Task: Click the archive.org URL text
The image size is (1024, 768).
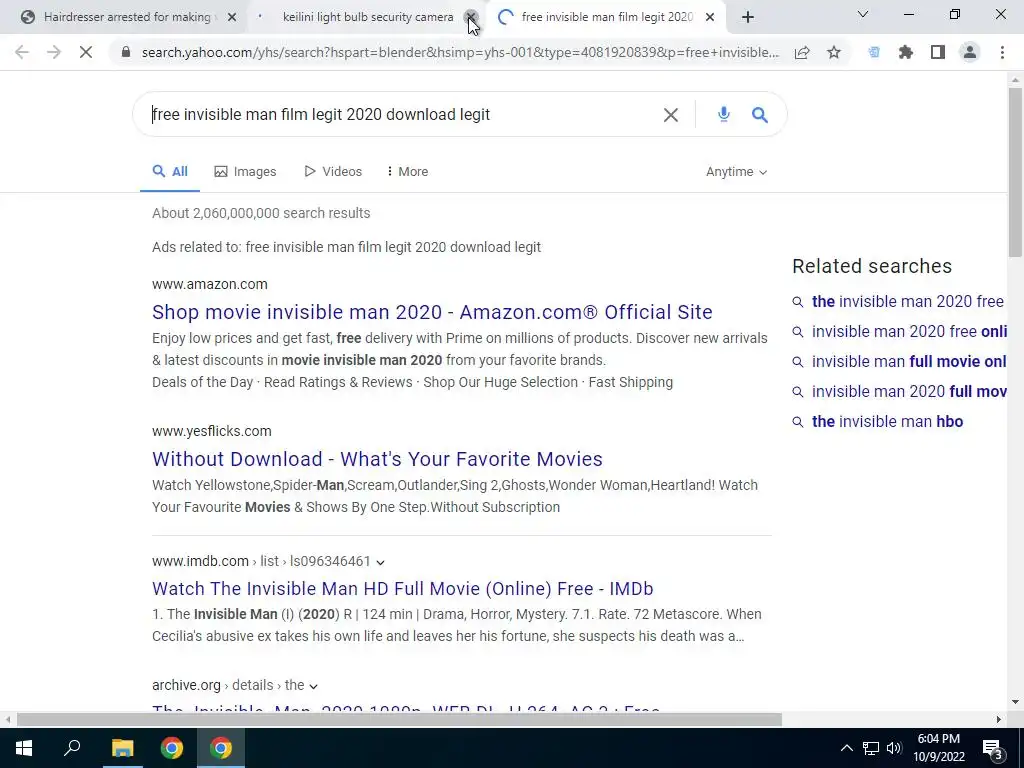Action: pyautogui.click(x=186, y=685)
